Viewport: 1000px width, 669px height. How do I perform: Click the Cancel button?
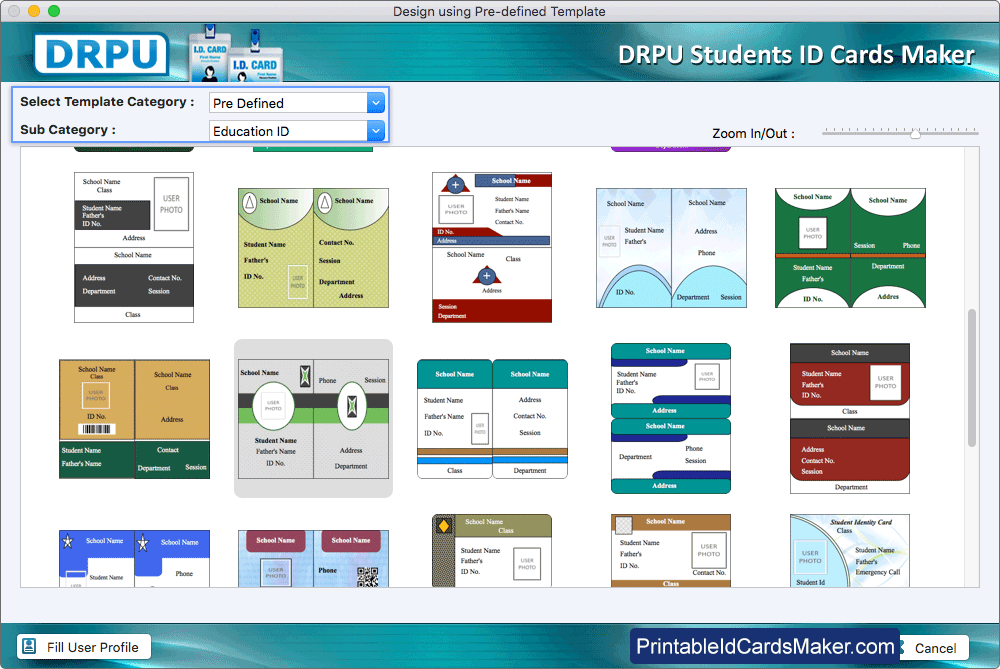pos(935,648)
